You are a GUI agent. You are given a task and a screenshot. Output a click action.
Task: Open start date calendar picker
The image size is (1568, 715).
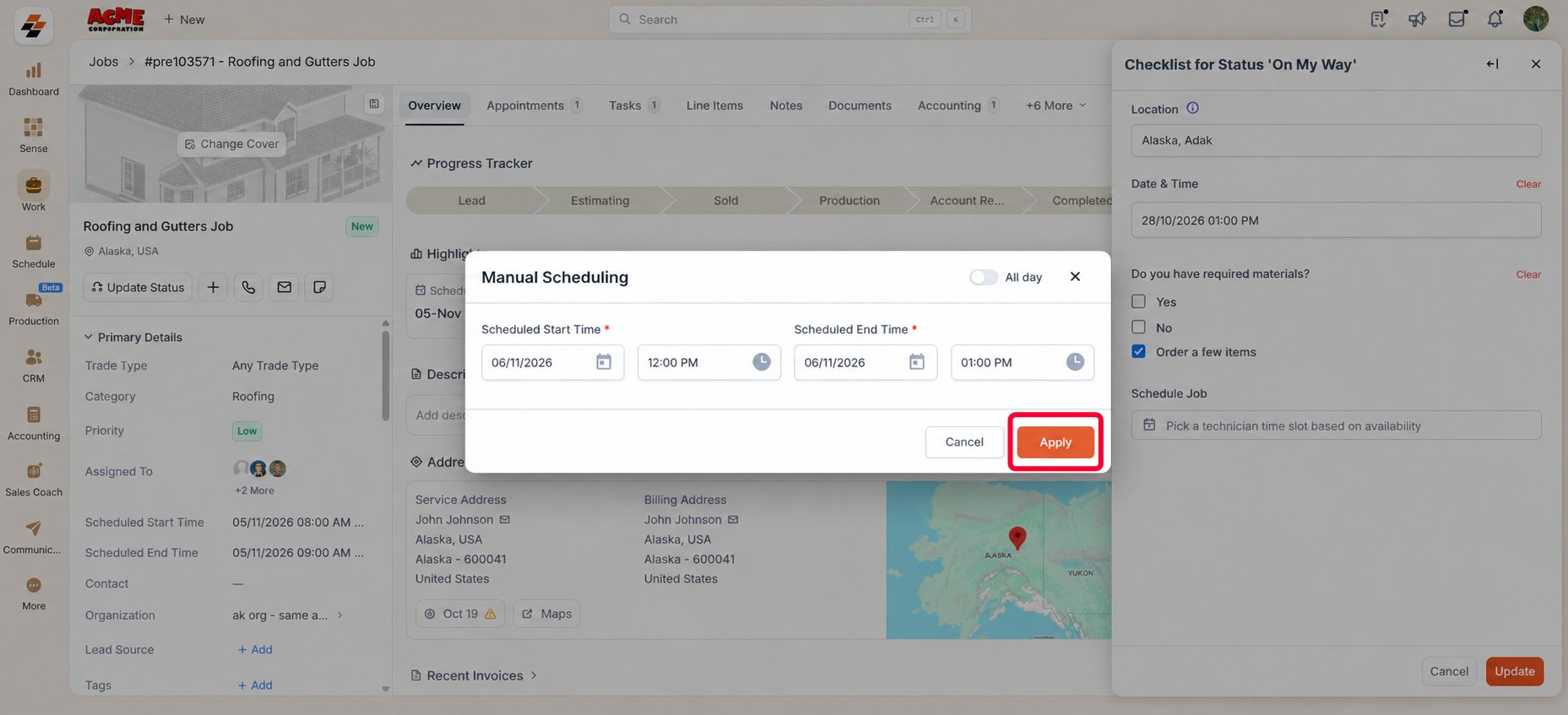[x=604, y=362]
